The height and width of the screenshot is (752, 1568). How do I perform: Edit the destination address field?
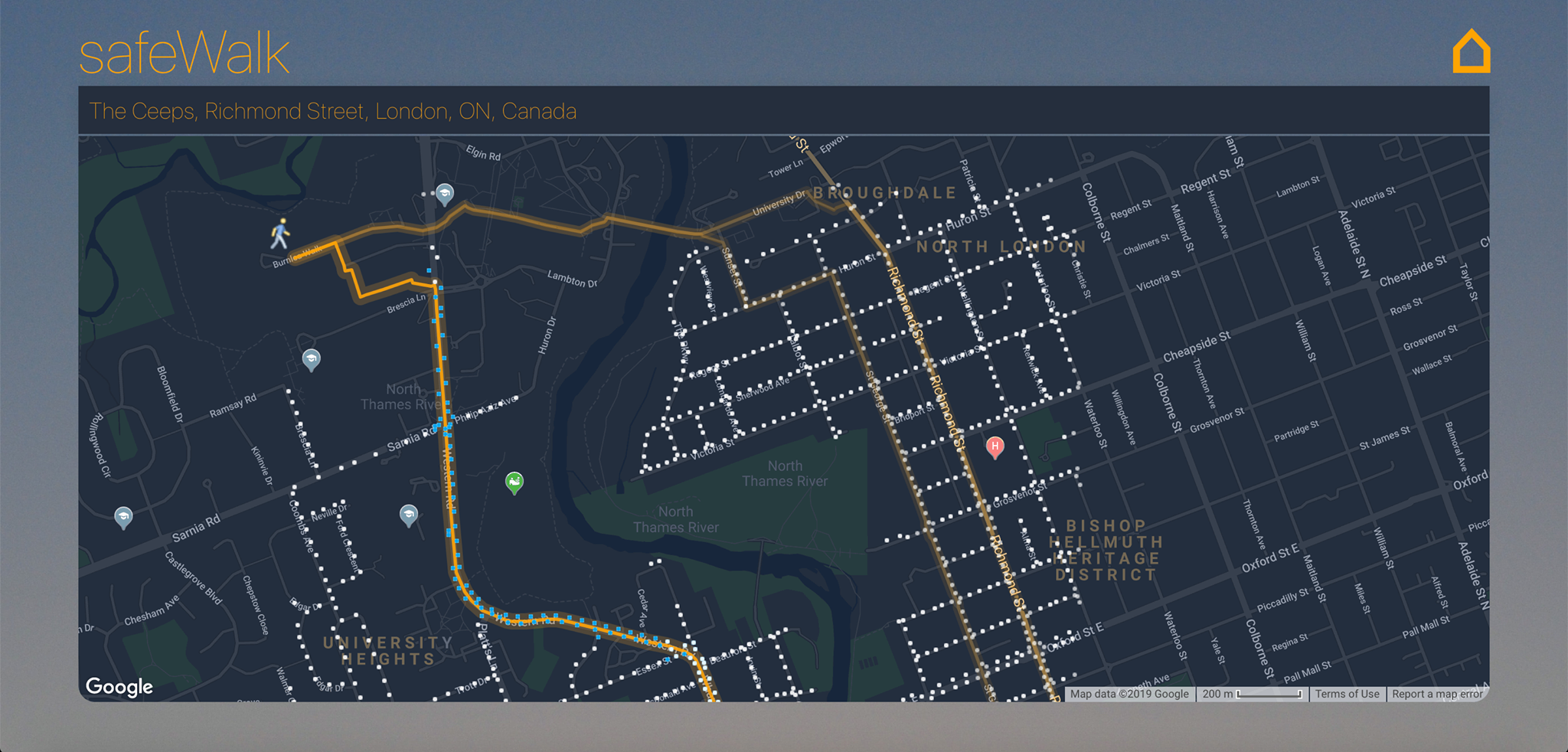click(x=783, y=111)
